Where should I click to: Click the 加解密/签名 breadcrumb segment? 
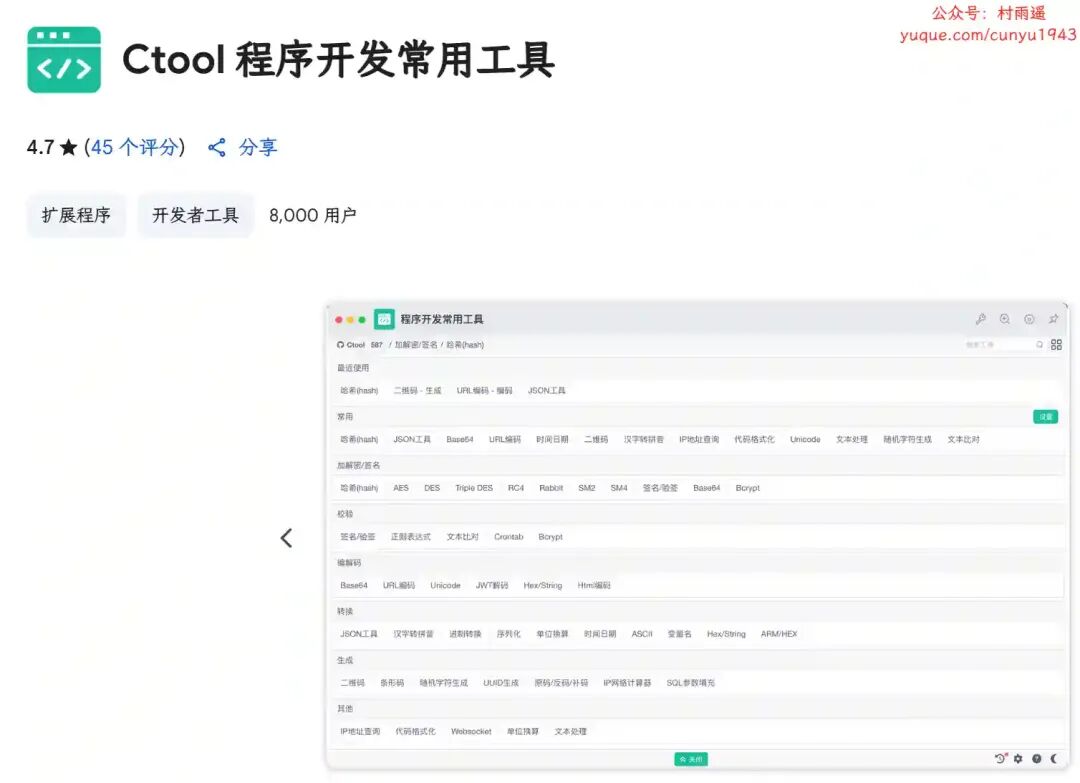pos(416,344)
